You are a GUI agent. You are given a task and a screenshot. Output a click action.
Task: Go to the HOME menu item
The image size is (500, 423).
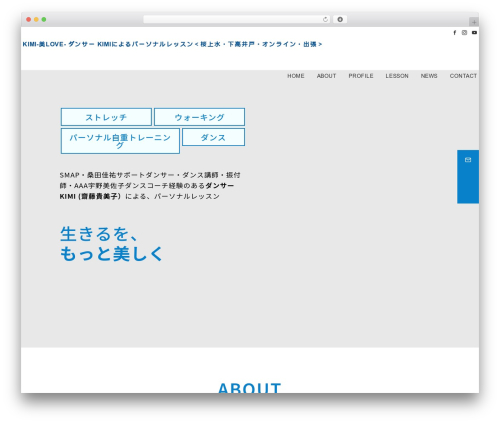coord(296,76)
